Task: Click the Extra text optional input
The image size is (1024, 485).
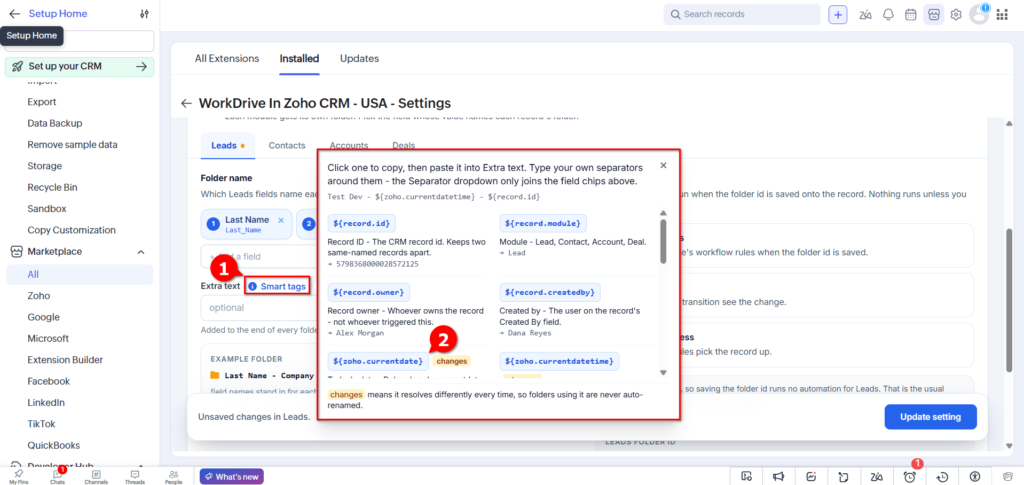Action: pyautogui.click(x=259, y=307)
